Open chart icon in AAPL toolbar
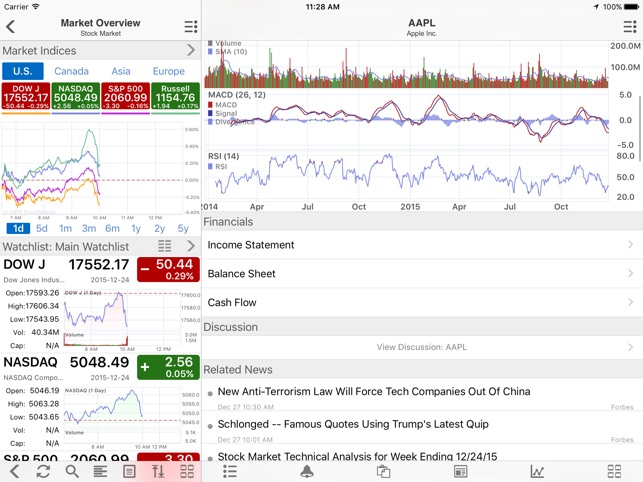 (x=537, y=471)
